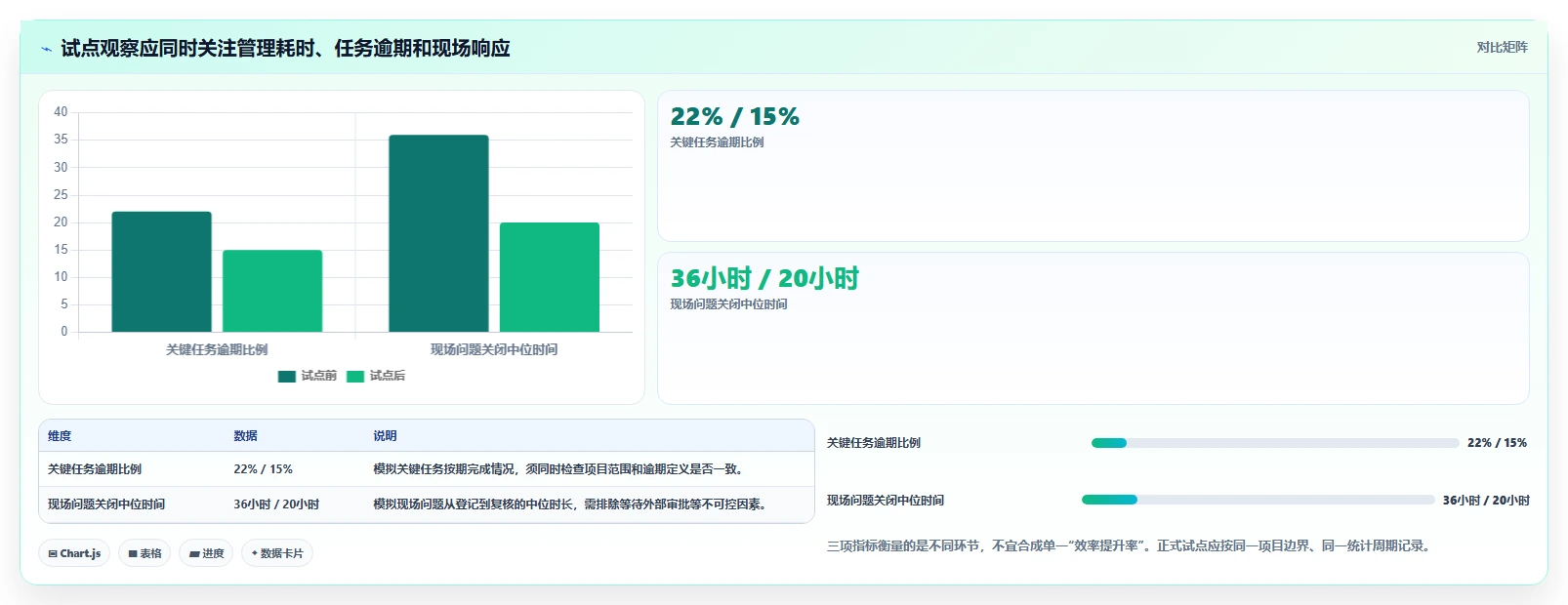Click the description starting 模拟关键任务按期完成情况

click(x=560, y=469)
